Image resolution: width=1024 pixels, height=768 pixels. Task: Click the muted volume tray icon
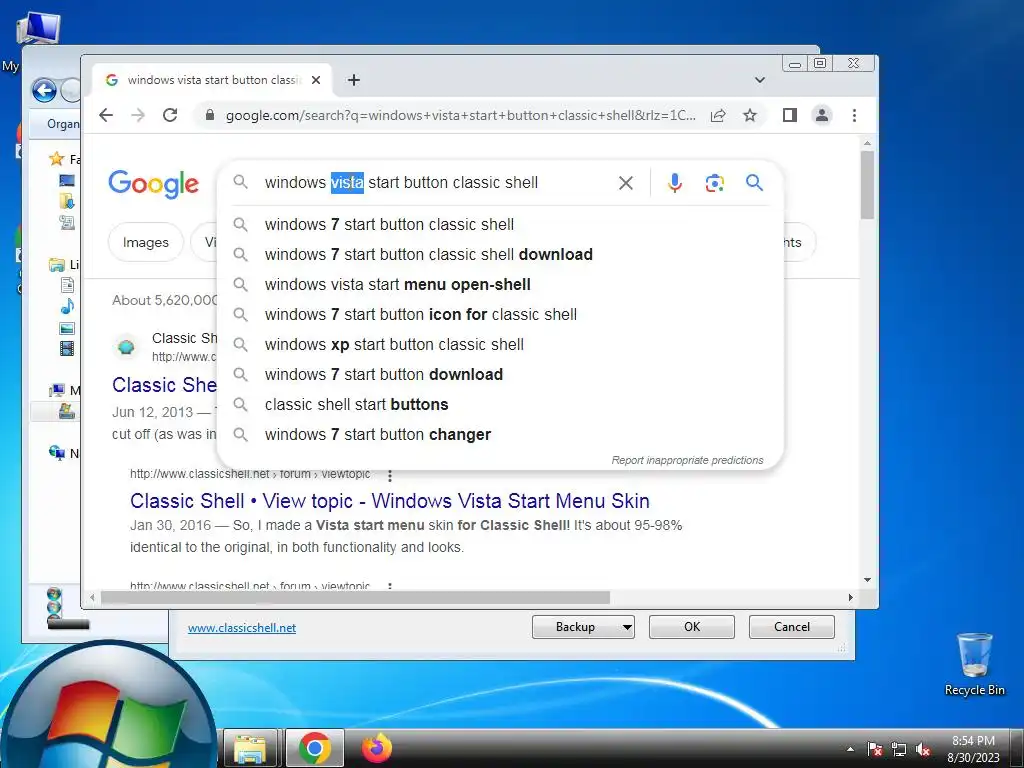[923, 750]
